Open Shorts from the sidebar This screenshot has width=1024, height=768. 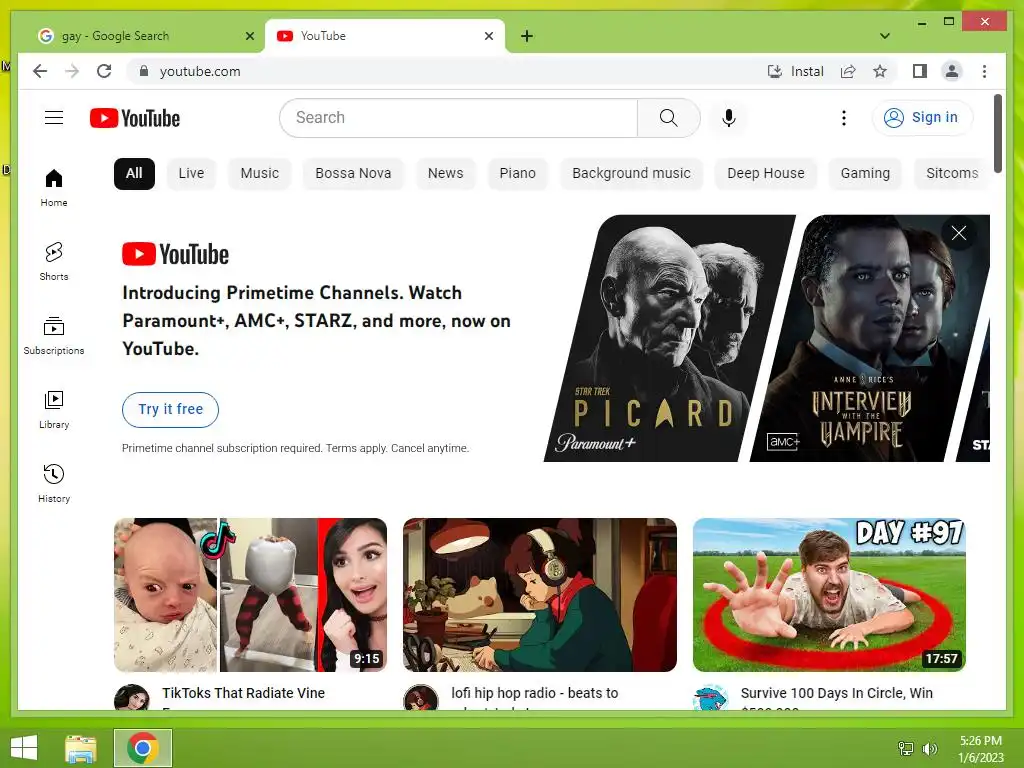54,261
